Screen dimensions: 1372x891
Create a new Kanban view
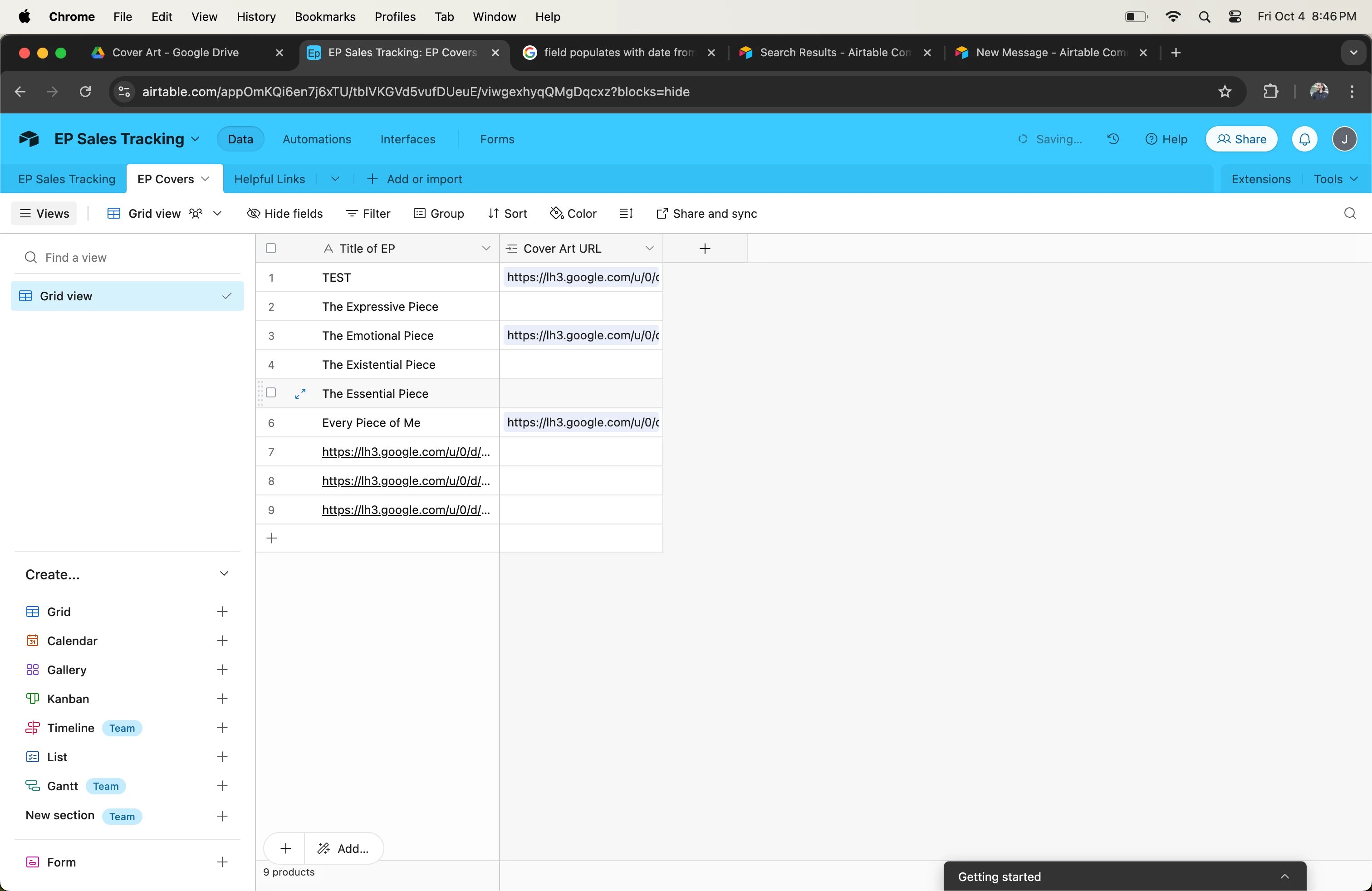pyautogui.click(x=222, y=699)
